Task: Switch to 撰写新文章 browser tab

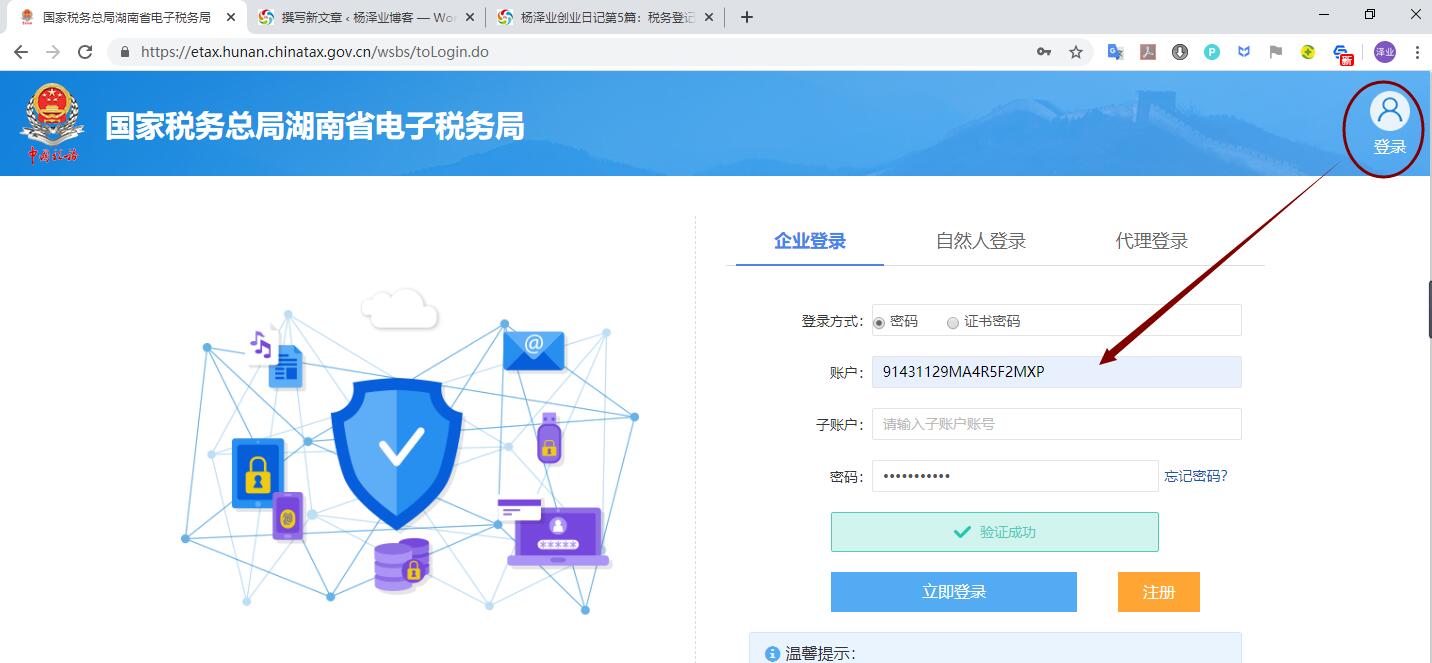Action: point(366,17)
